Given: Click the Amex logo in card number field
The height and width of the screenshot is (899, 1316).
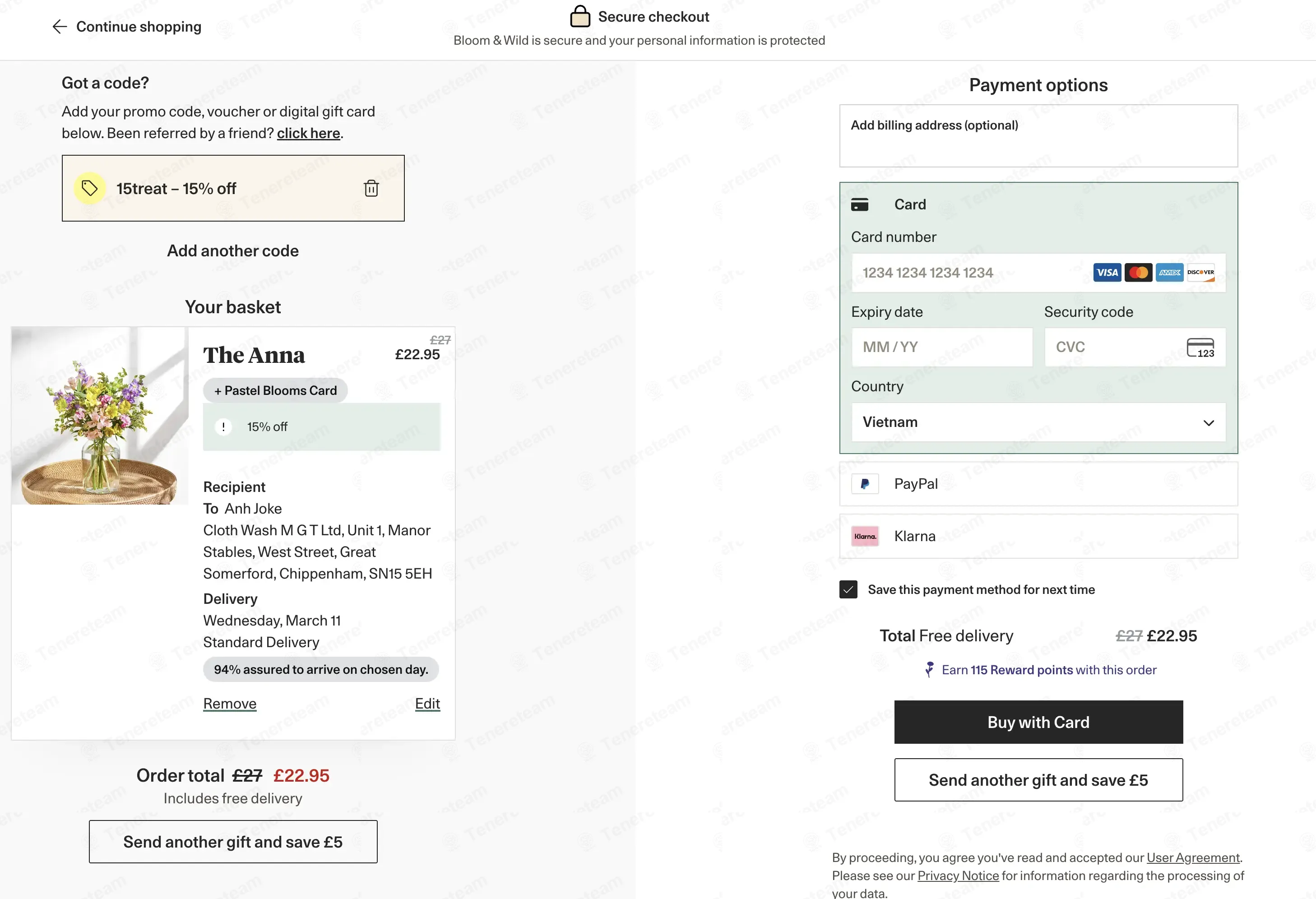Looking at the screenshot, I should (1169, 273).
